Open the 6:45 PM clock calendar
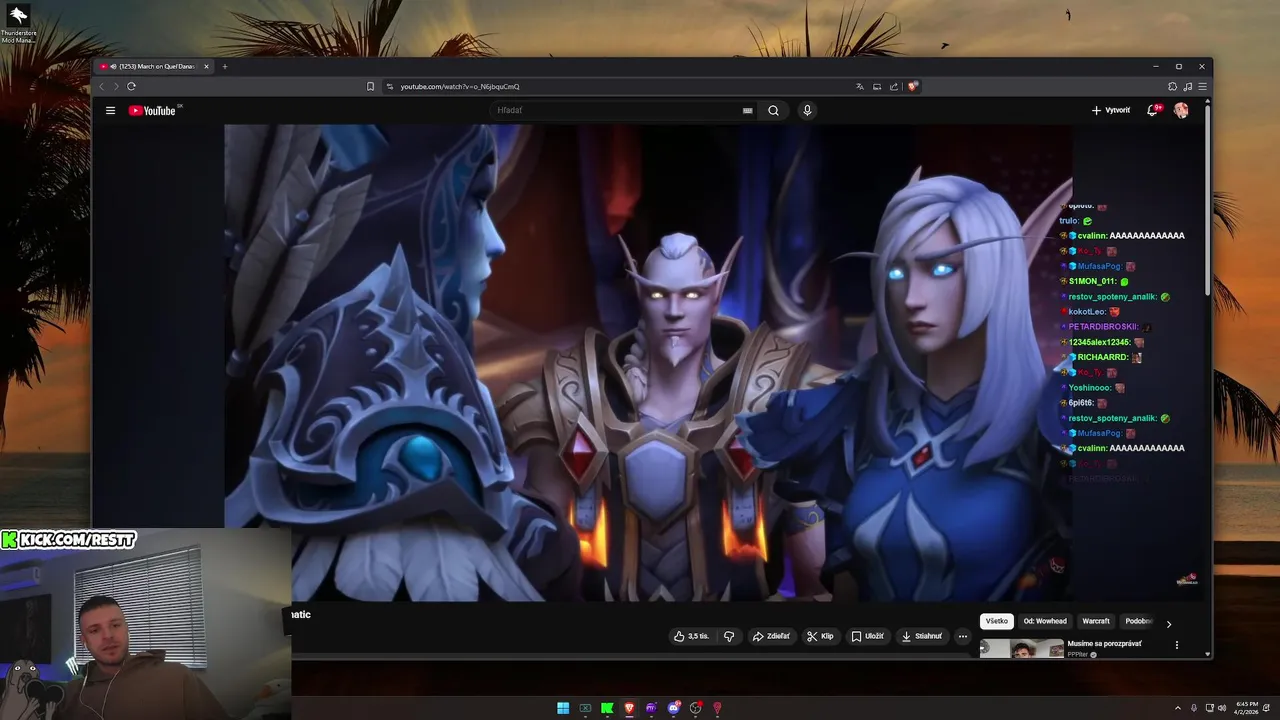Viewport: 1280px width, 720px height. pos(1247,708)
